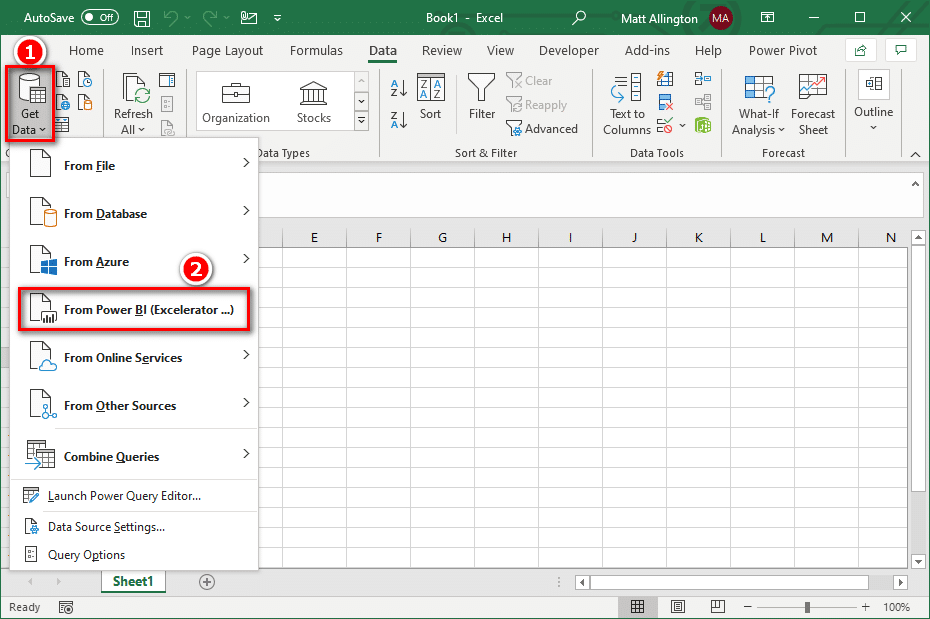Select column header G

pos(442,238)
